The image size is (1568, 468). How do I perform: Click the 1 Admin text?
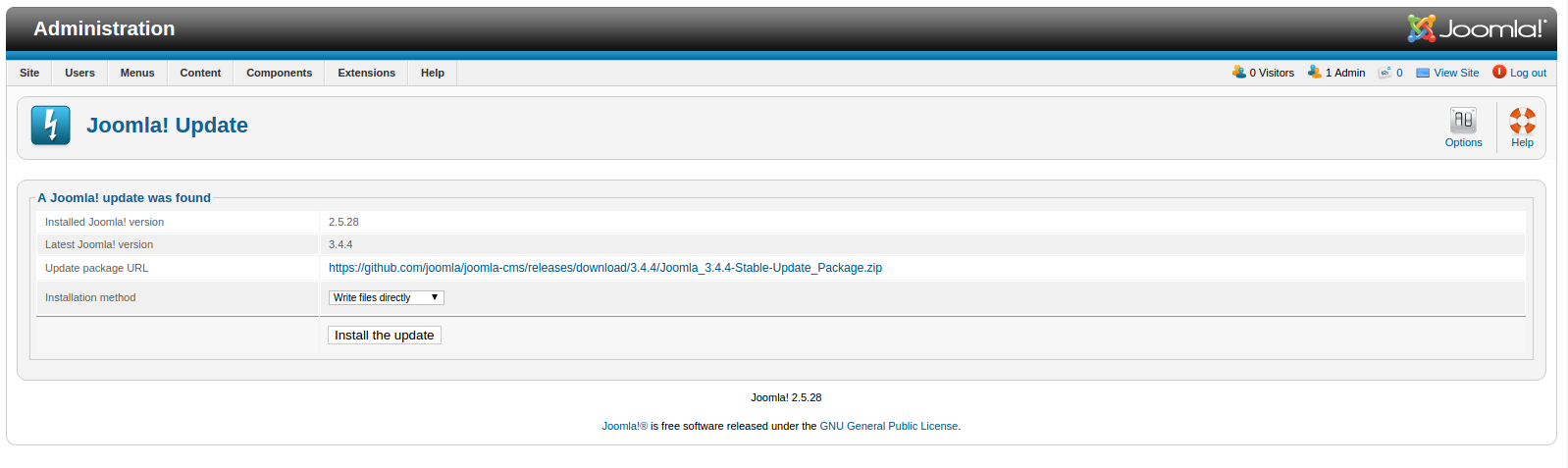[1345, 73]
